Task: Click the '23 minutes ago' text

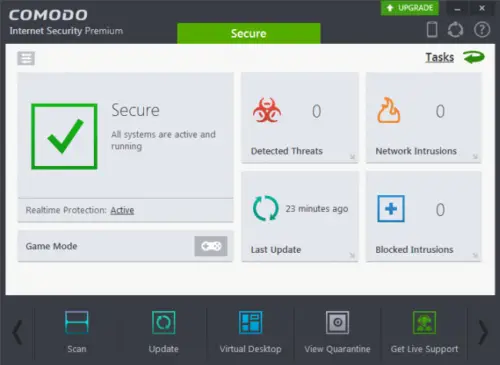Action: tap(317, 209)
